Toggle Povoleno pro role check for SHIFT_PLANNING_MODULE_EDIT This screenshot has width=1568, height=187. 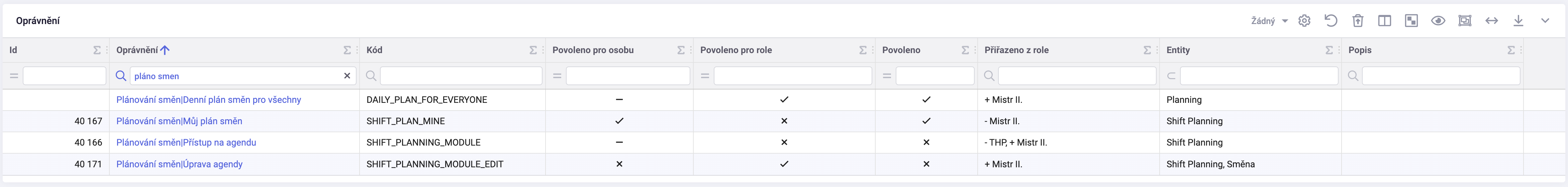click(x=784, y=164)
